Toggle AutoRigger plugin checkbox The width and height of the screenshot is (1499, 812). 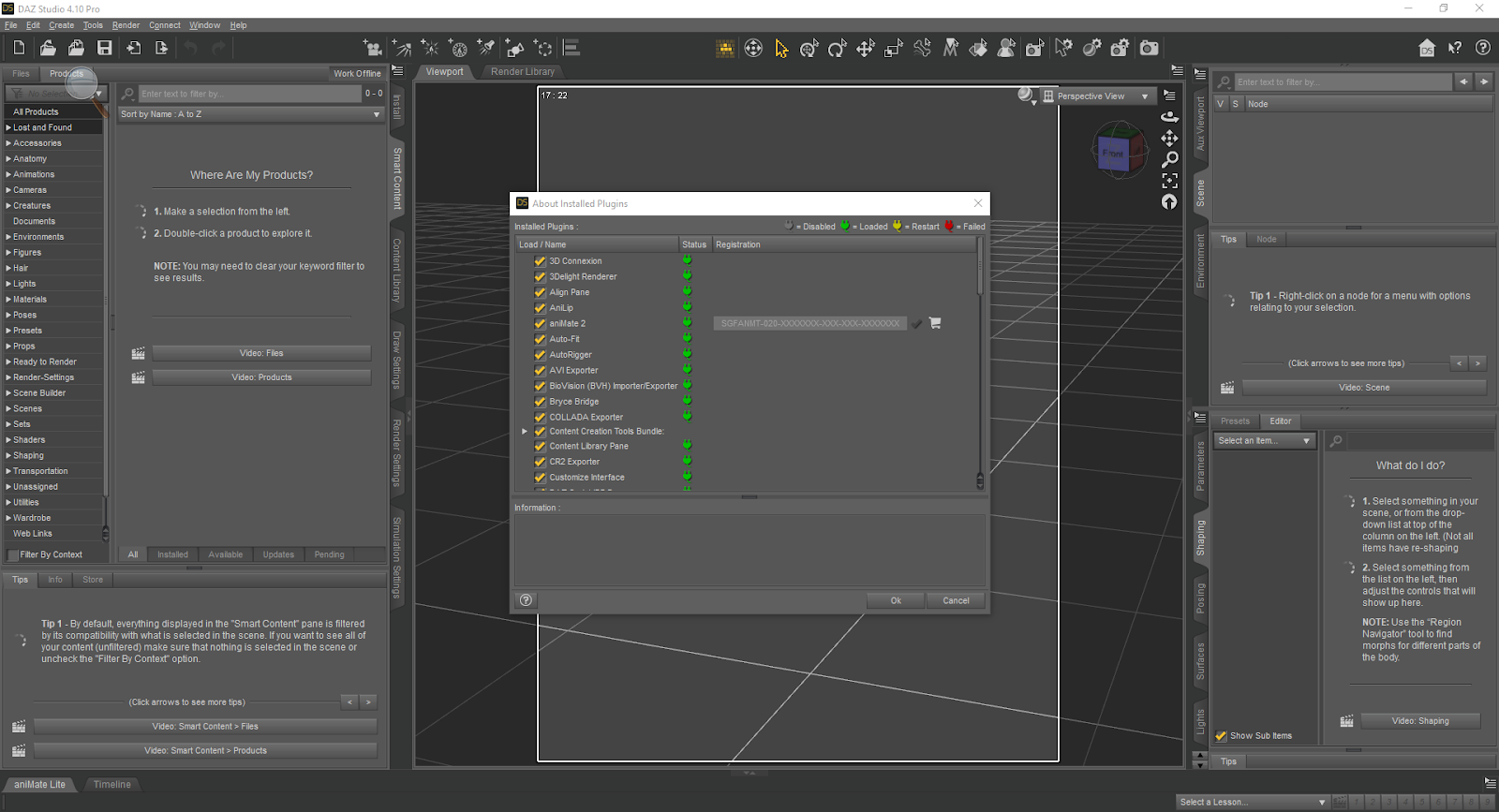540,355
